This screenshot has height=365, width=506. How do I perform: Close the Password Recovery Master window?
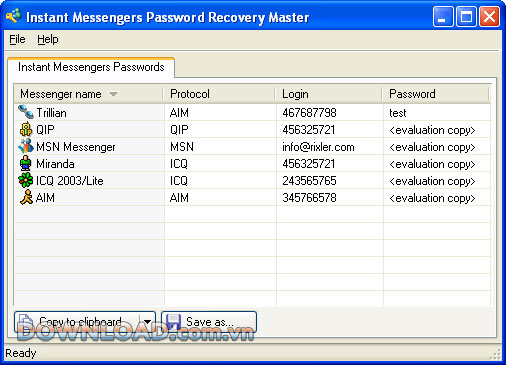click(x=489, y=17)
